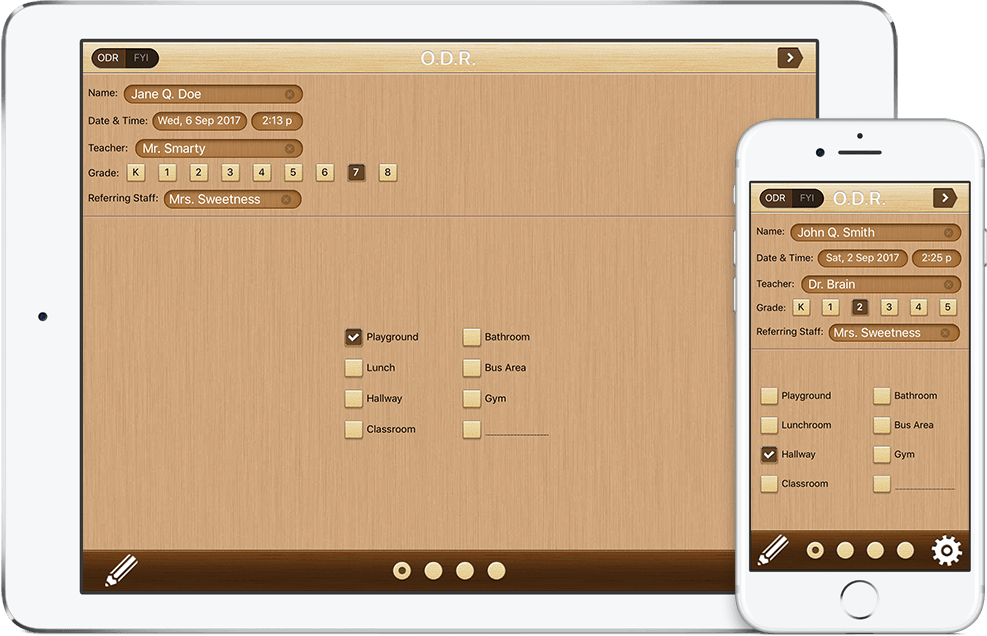
Task: Check blank custom location on iPhone
Action: point(881,484)
